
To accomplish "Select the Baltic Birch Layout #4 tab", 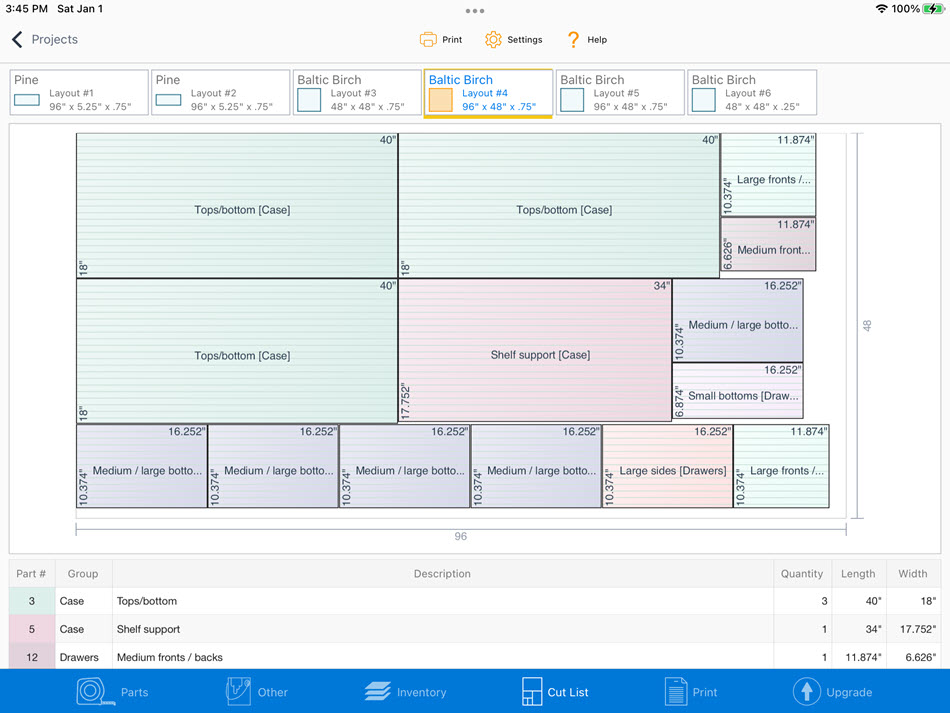I will (488, 92).
